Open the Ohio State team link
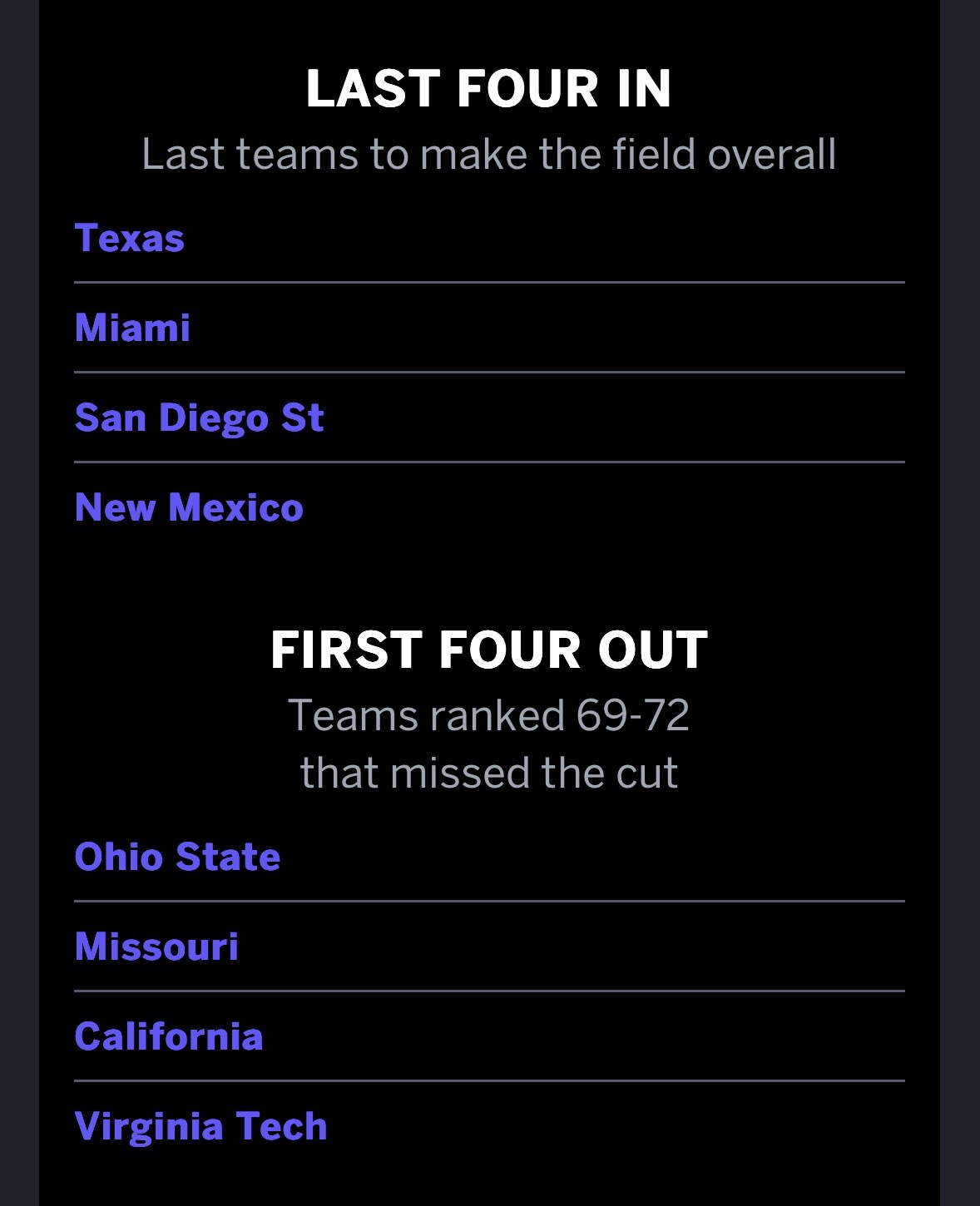The width and height of the screenshot is (980, 1206). 177,857
